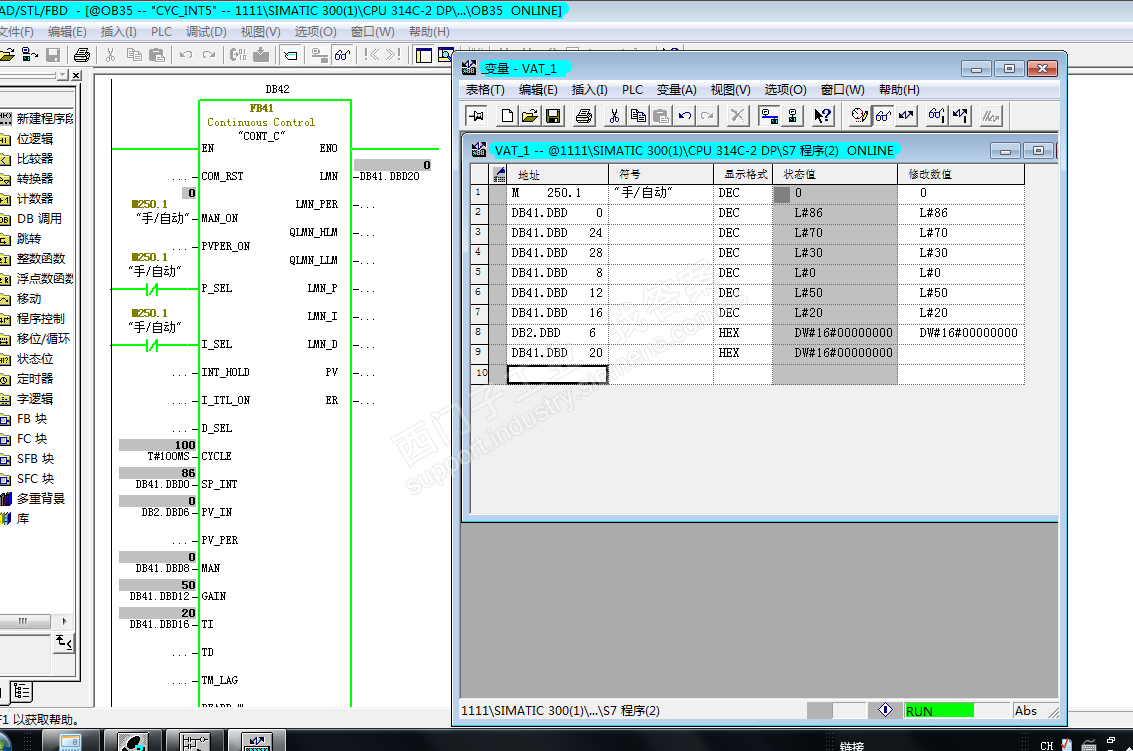Screen dimensions: 1133x751
Task: Select address DB2.DBD 6 in row 8
Action: (554, 333)
